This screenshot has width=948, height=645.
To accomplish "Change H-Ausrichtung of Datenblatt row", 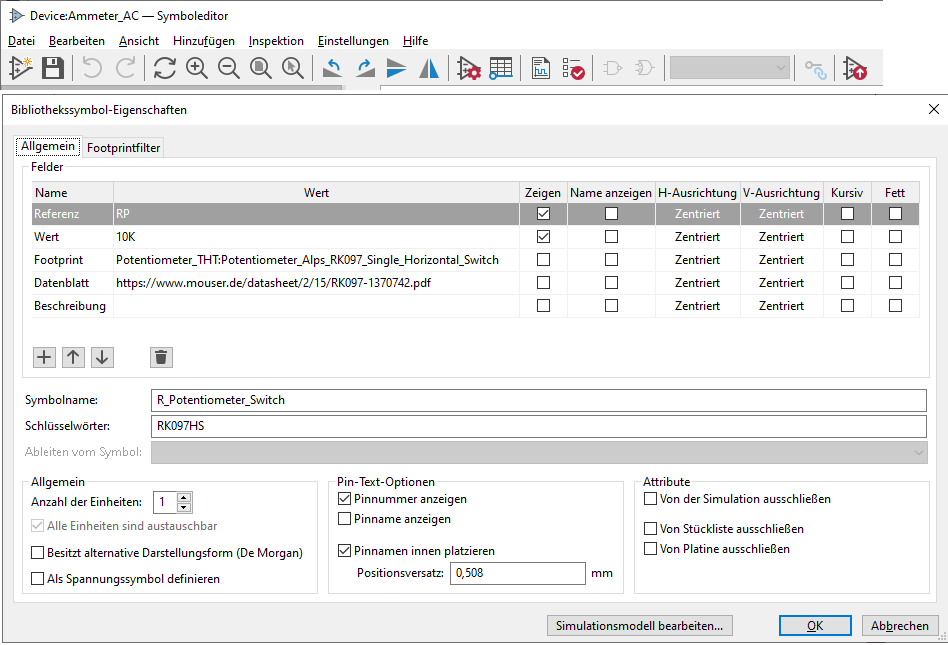I will coord(698,282).
